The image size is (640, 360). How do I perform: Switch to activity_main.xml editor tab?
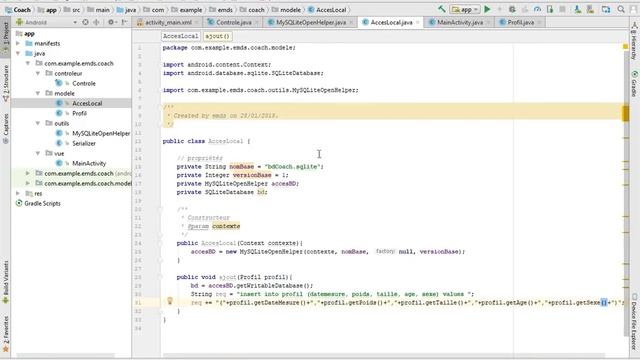(x=168, y=22)
